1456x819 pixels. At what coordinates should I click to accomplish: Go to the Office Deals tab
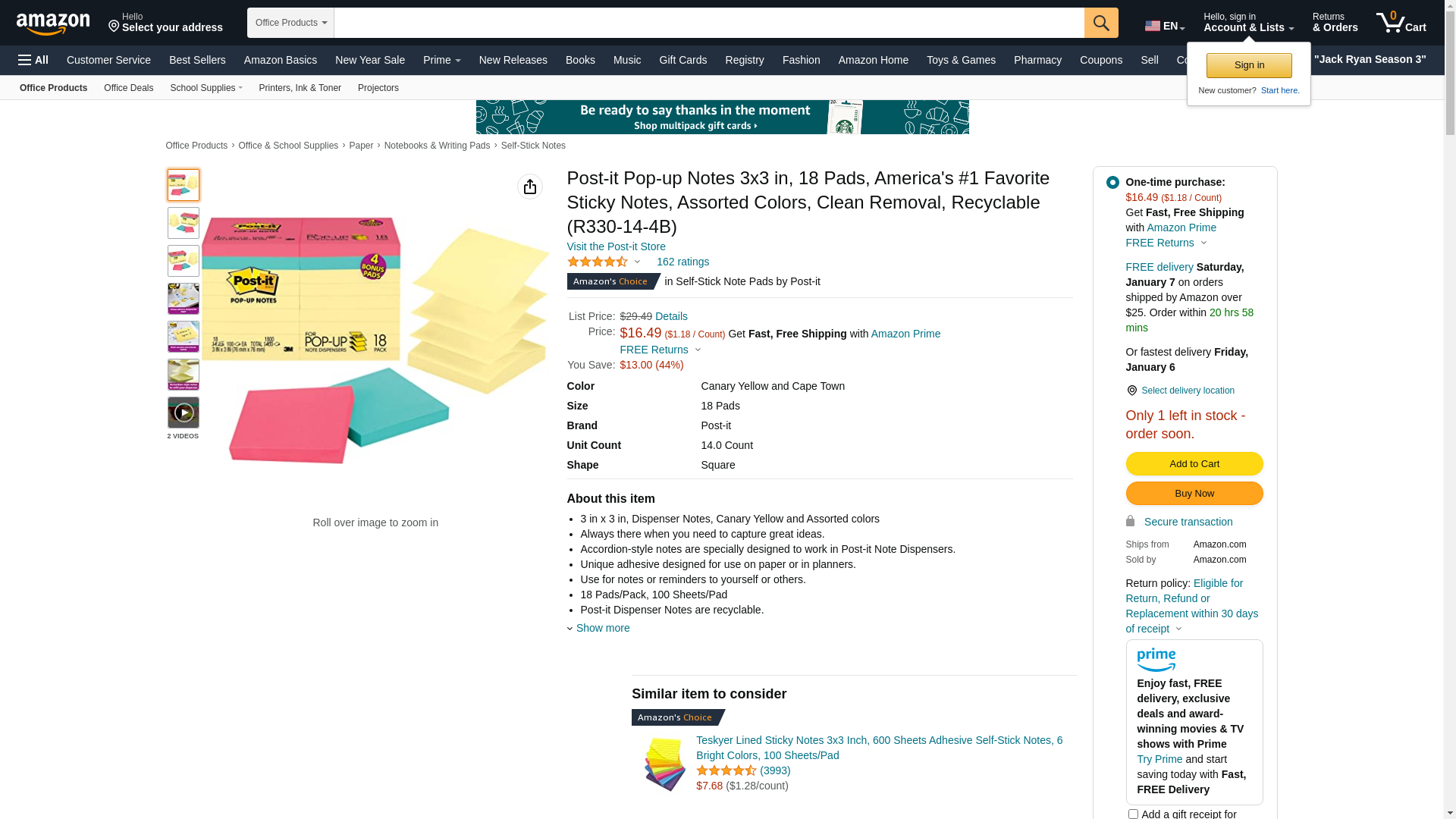click(128, 88)
